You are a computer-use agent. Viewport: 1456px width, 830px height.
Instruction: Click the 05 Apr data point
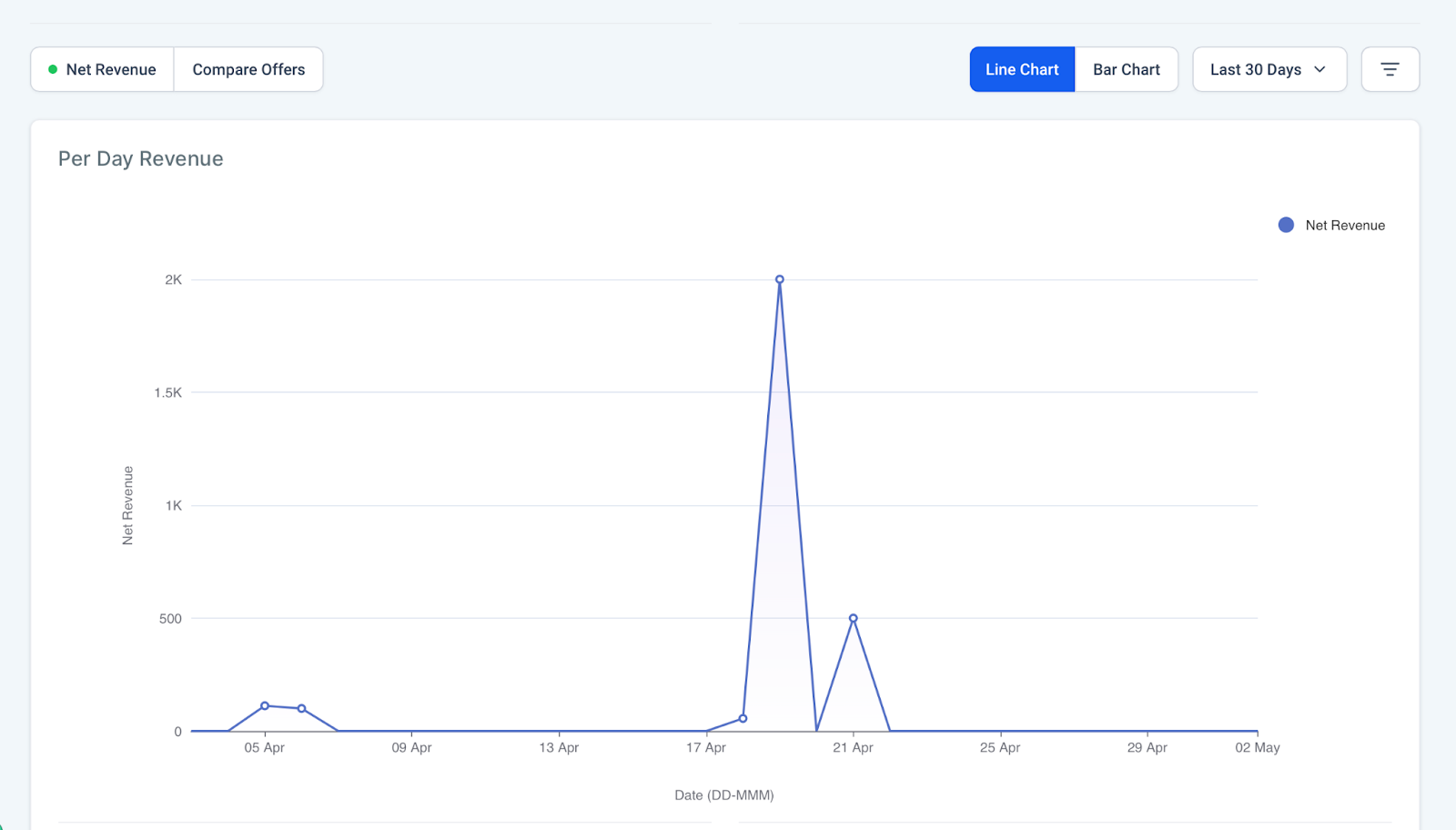tap(265, 705)
